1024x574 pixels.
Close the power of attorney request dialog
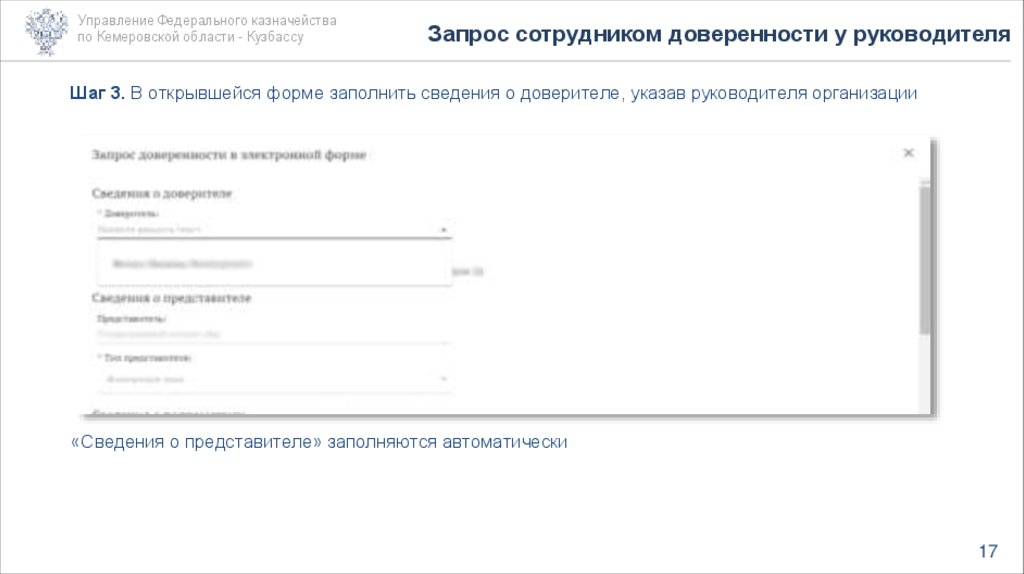tap(908, 153)
